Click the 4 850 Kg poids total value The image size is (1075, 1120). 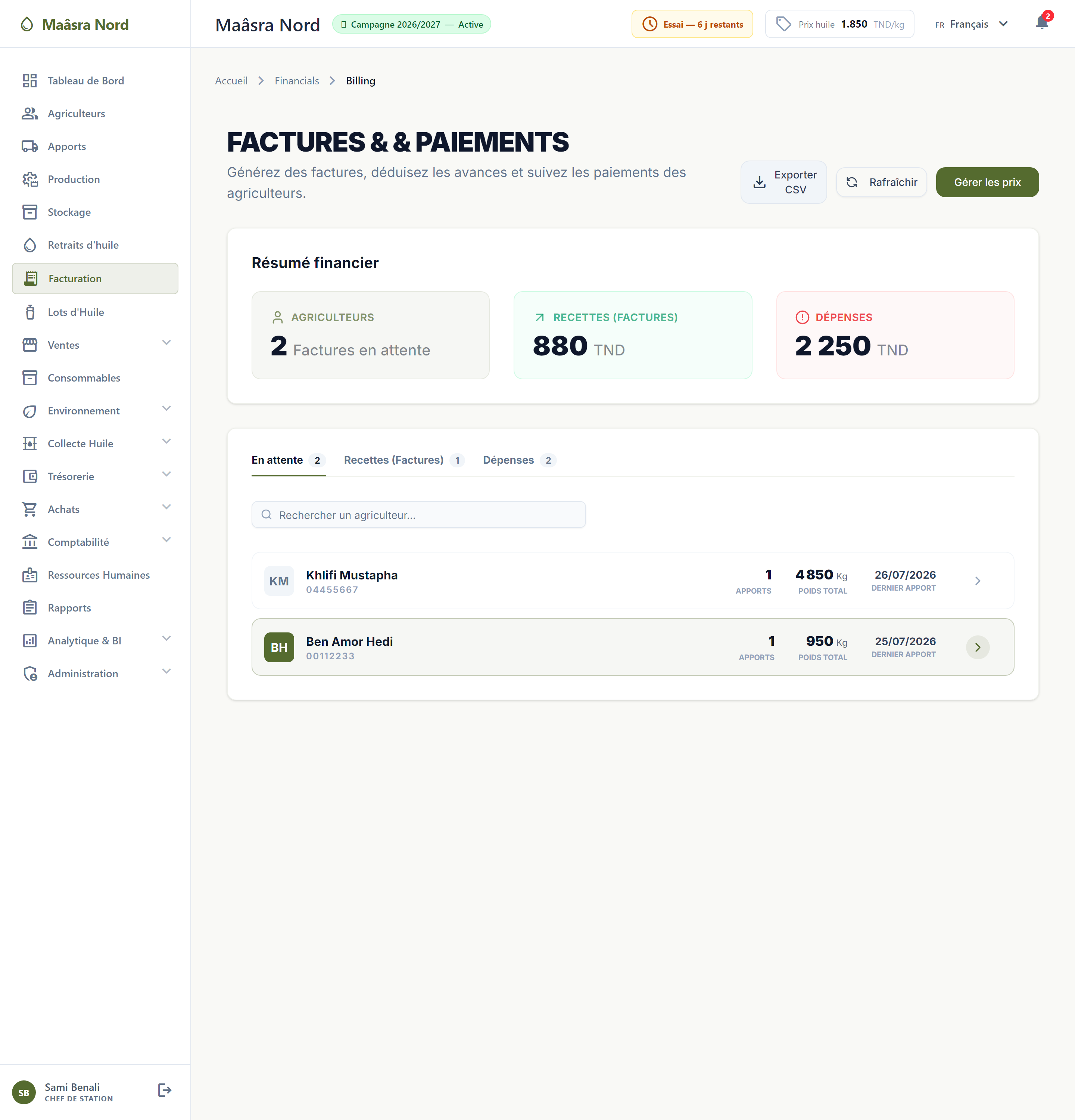822,575
